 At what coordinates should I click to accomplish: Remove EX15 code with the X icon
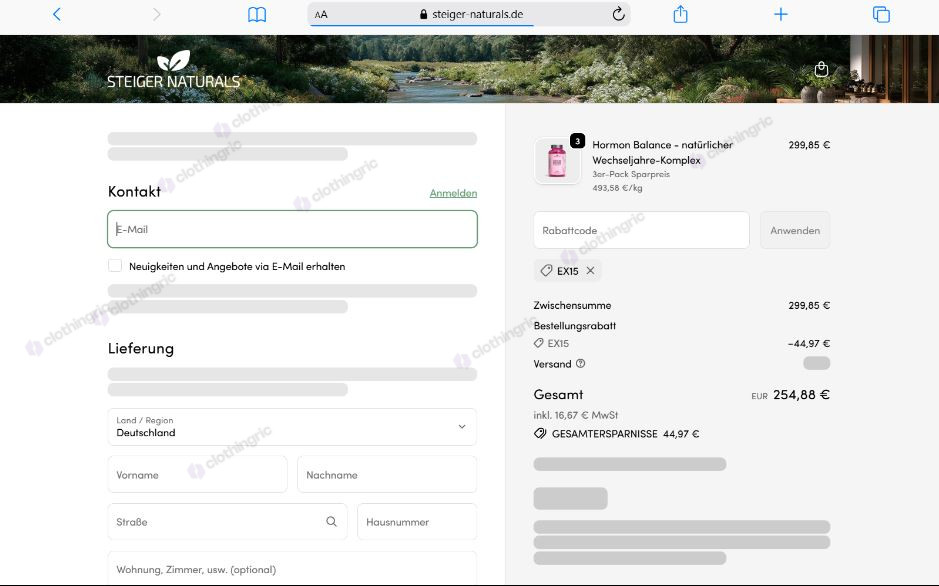point(590,271)
